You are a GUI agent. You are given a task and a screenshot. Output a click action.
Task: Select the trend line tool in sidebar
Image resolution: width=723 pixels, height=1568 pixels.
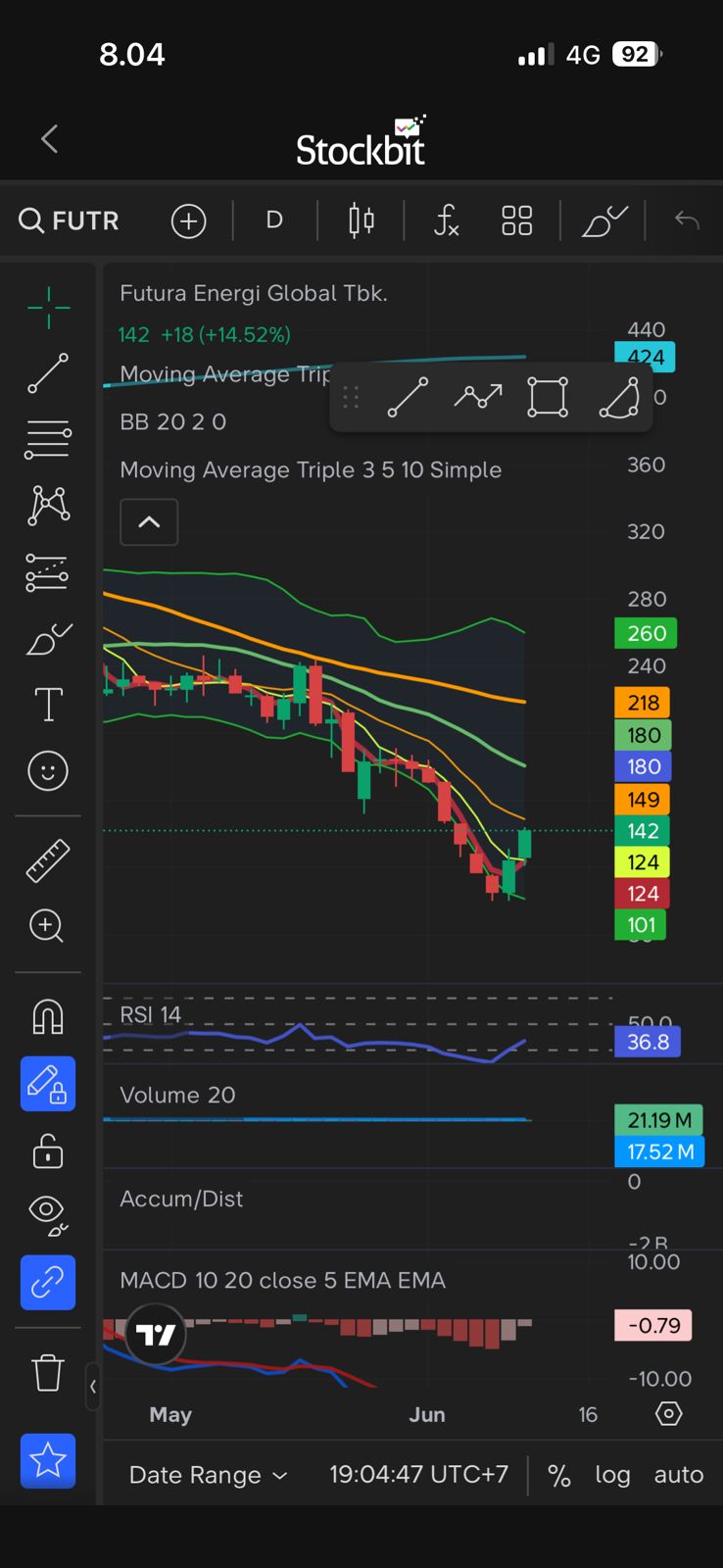point(48,373)
